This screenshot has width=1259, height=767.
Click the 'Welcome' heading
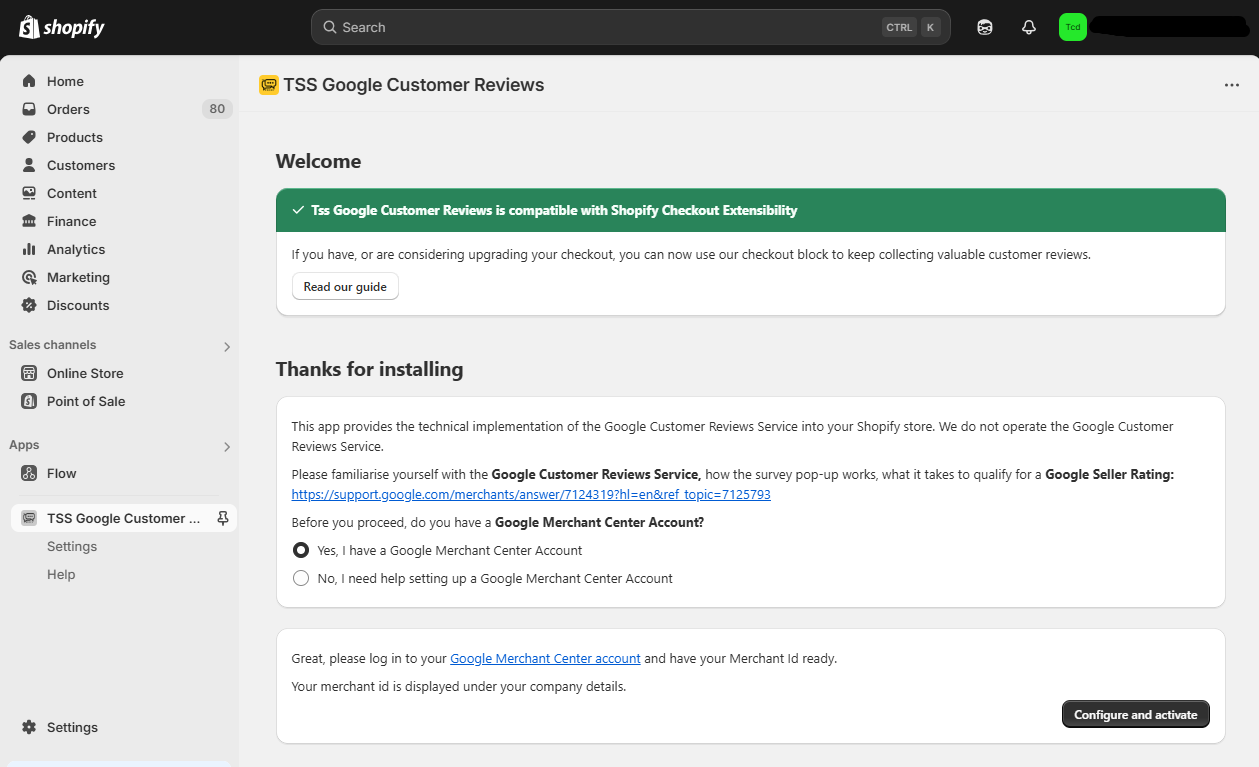pos(318,161)
